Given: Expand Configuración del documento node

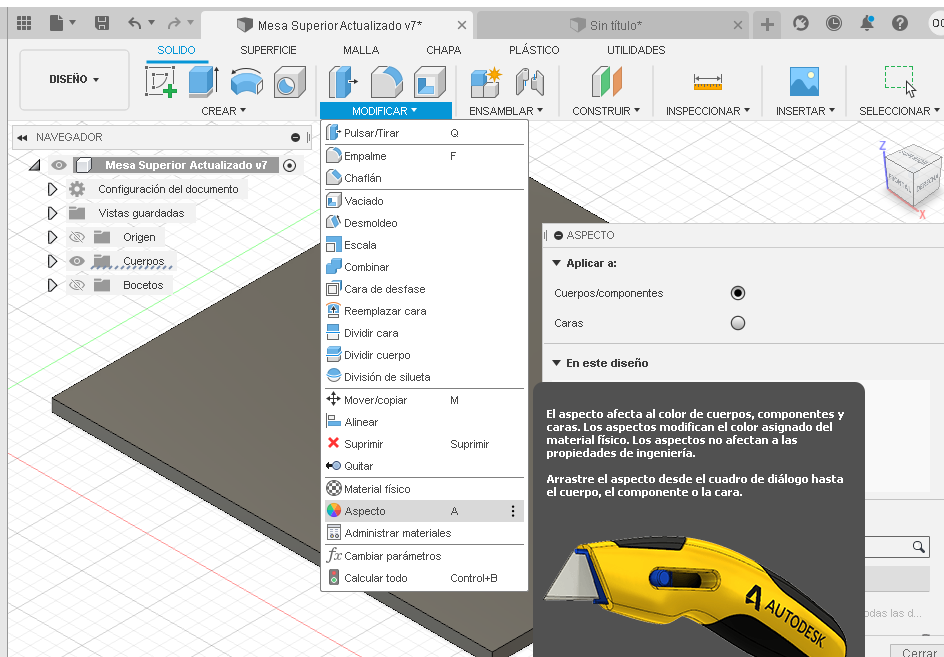Looking at the screenshot, I should pos(52,189).
